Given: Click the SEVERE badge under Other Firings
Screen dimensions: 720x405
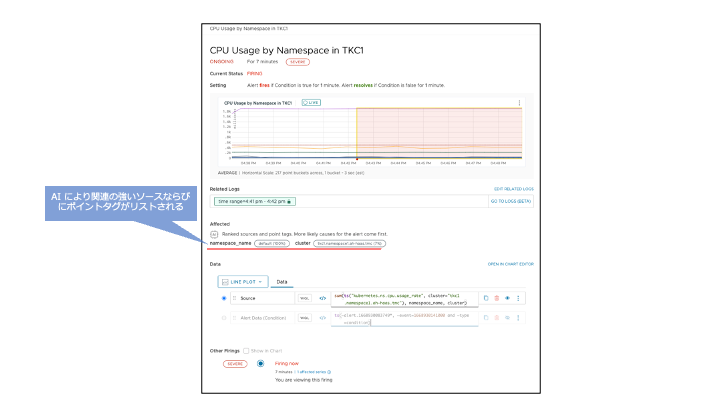Looking at the screenshot, I should (x=235, y=364).
